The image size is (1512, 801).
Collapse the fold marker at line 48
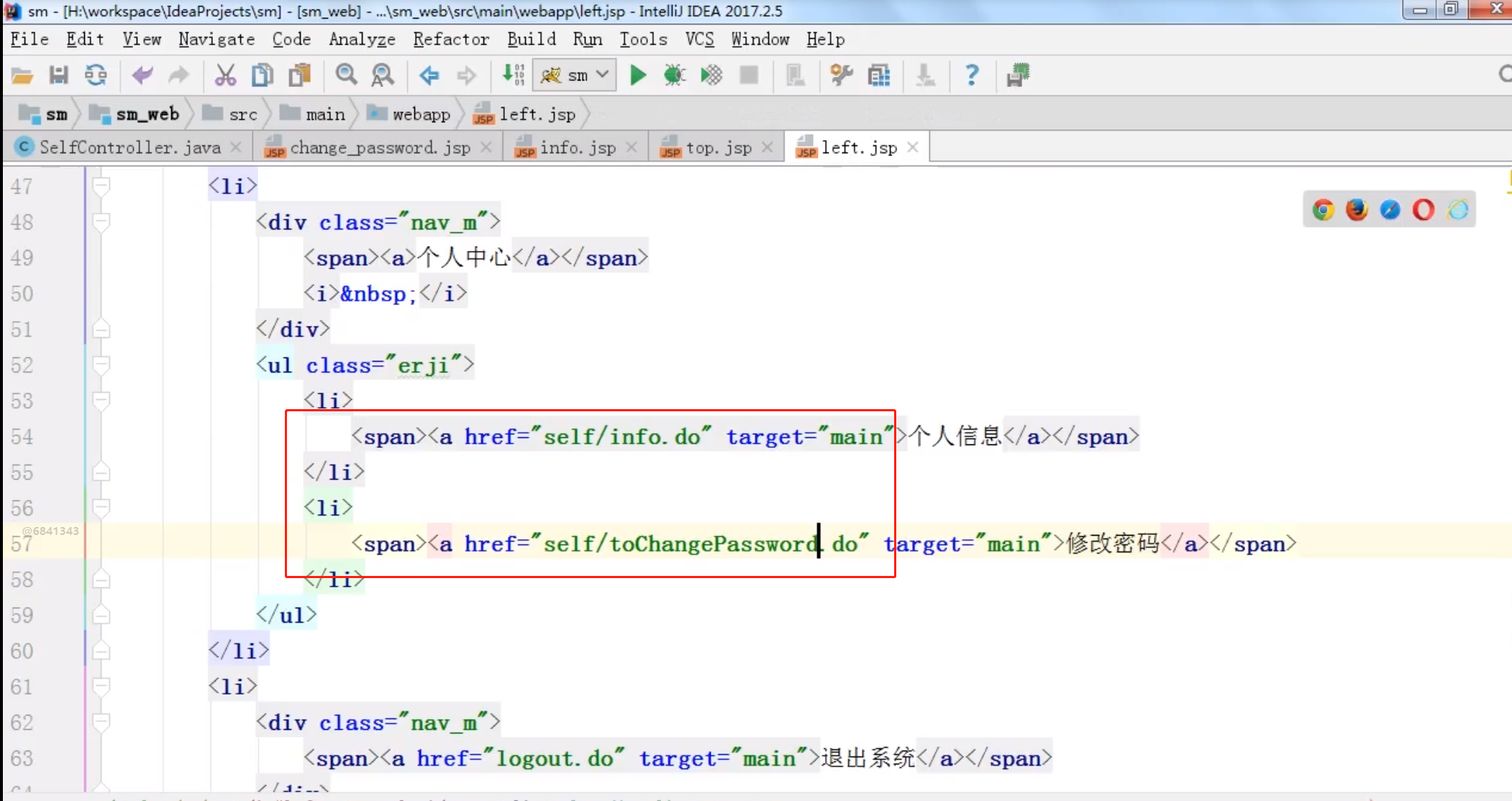[x=101, y=222]
